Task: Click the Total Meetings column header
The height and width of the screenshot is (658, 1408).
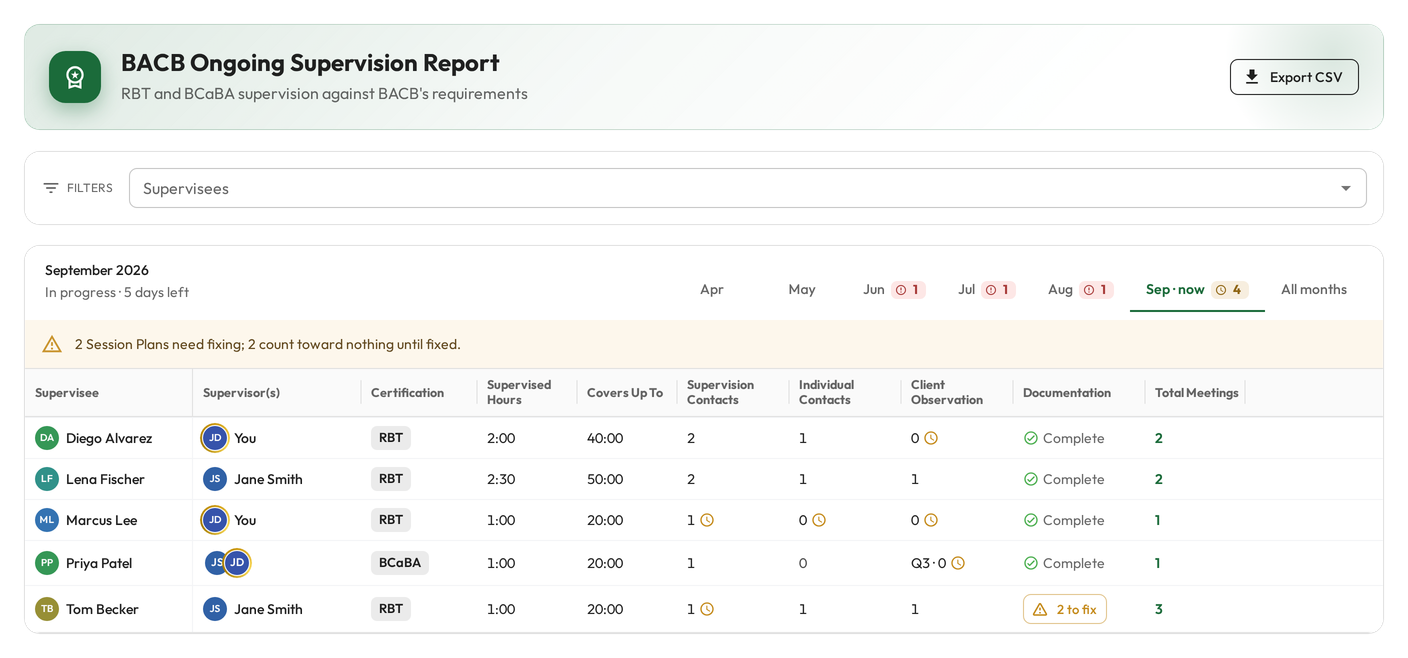Action: point(1197,393)
